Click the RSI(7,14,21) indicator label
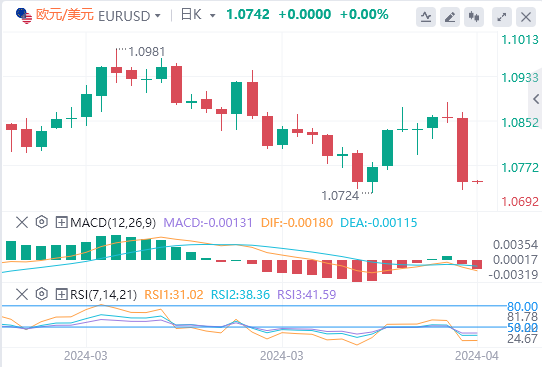 103,295
